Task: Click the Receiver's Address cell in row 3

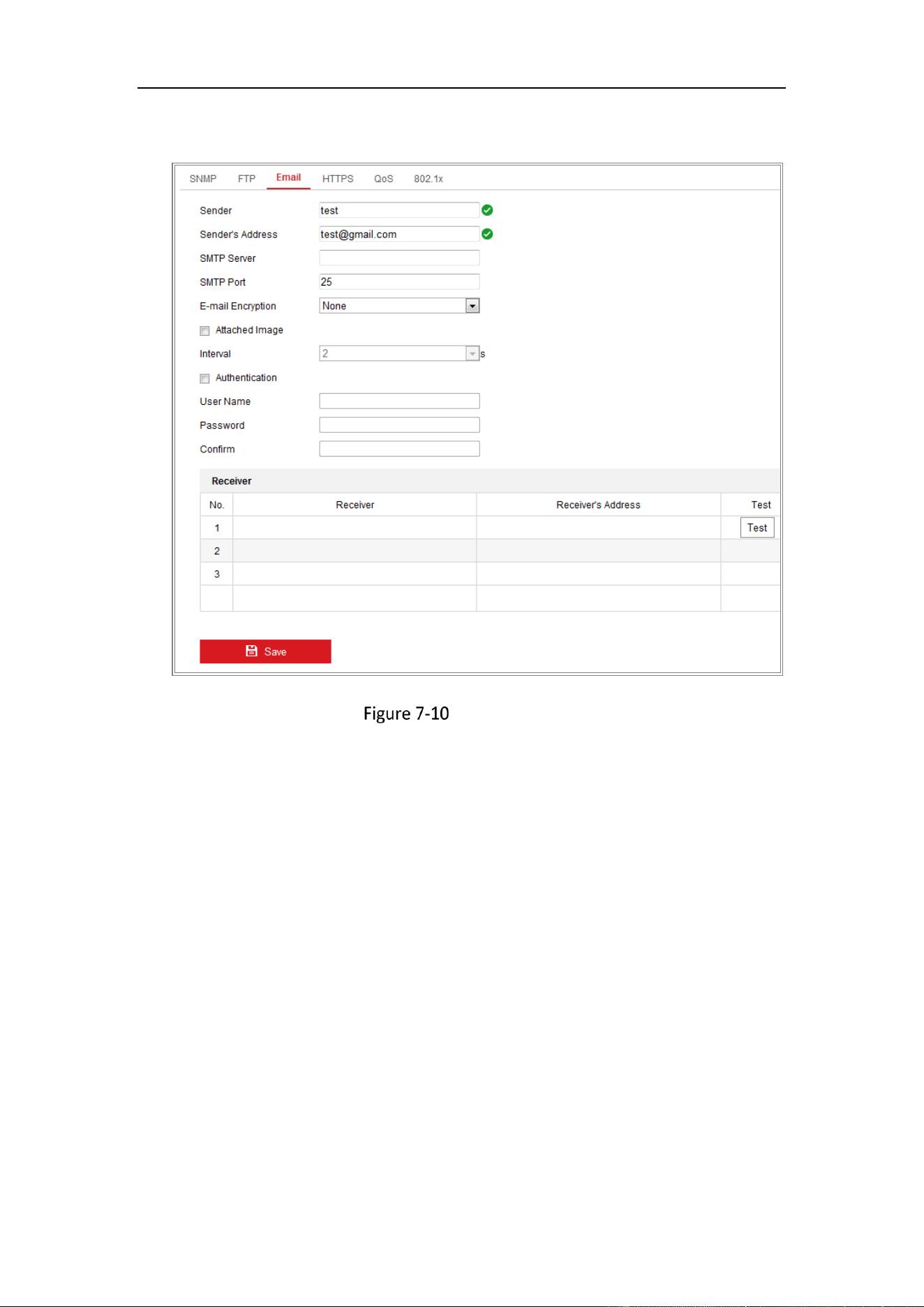Action: point(598,574)
